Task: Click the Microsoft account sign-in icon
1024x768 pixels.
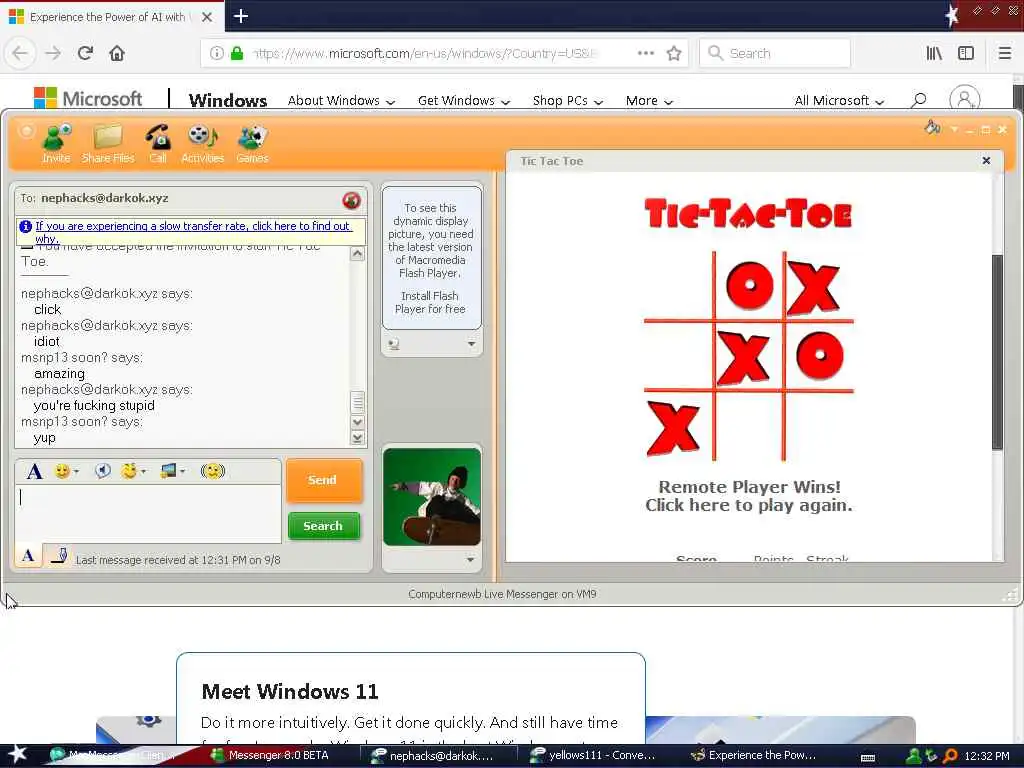Action: [x=965, y=99]
